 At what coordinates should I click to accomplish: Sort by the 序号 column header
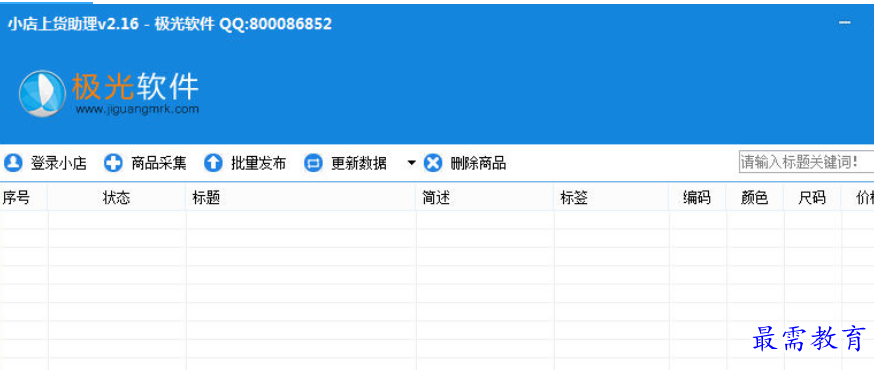pos(23,198)
